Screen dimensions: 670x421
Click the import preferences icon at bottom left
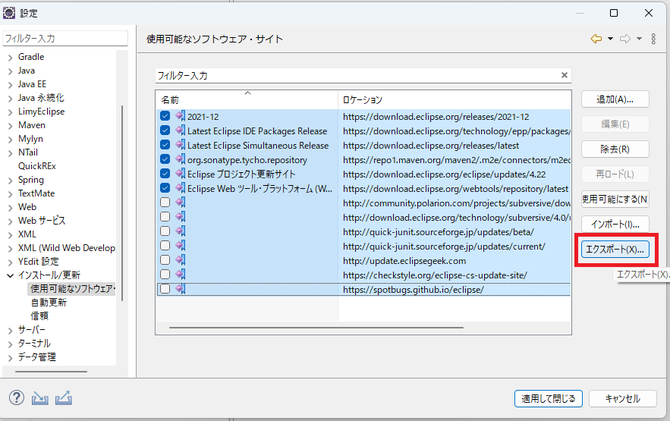40,398
